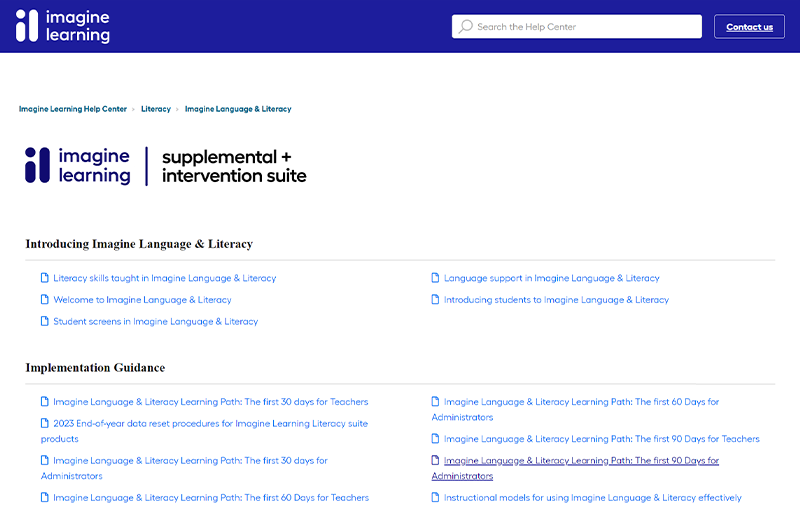The width and height of the screenshot is (800, 520).
Task: Go to Imagine Learning Help Center breadcrumb
Action: point(73,109)
